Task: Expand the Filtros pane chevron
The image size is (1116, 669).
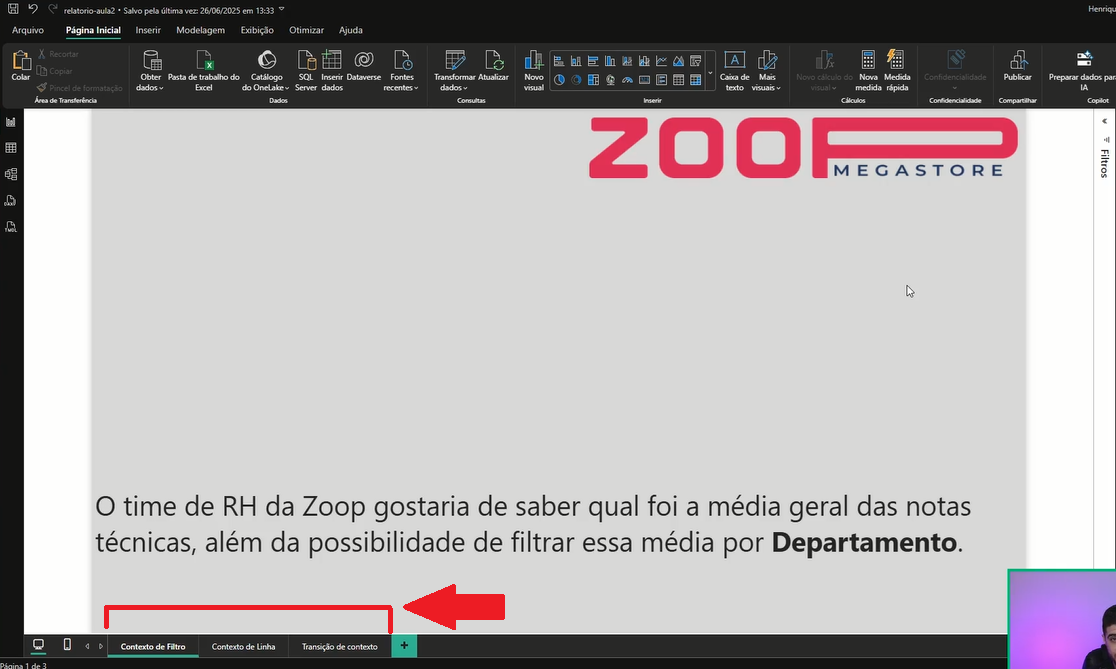Action: tap(1105, 121)
